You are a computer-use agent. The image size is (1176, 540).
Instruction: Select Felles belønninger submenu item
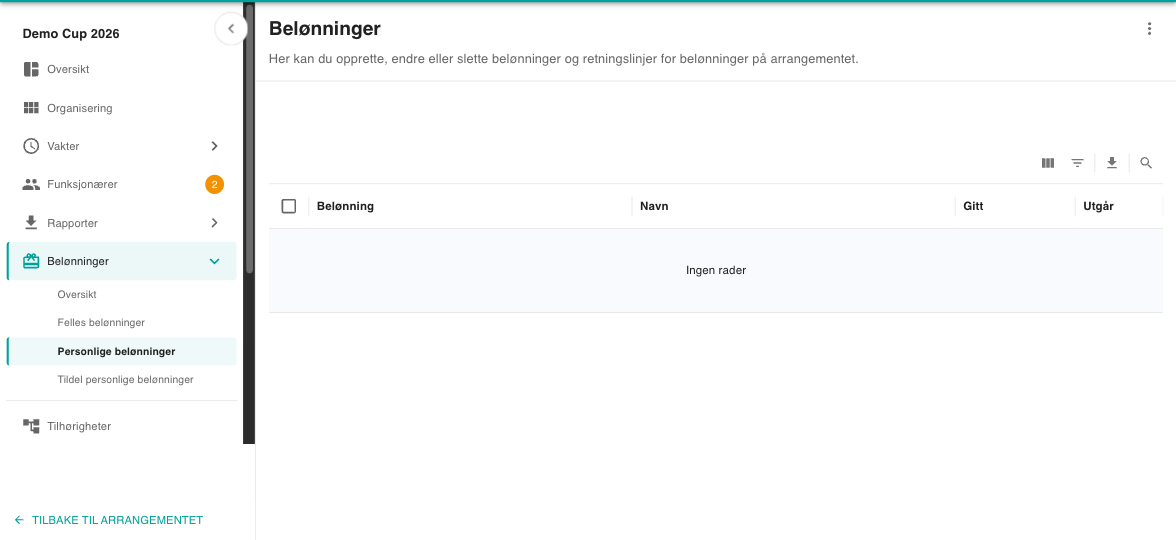coord(122,322)
